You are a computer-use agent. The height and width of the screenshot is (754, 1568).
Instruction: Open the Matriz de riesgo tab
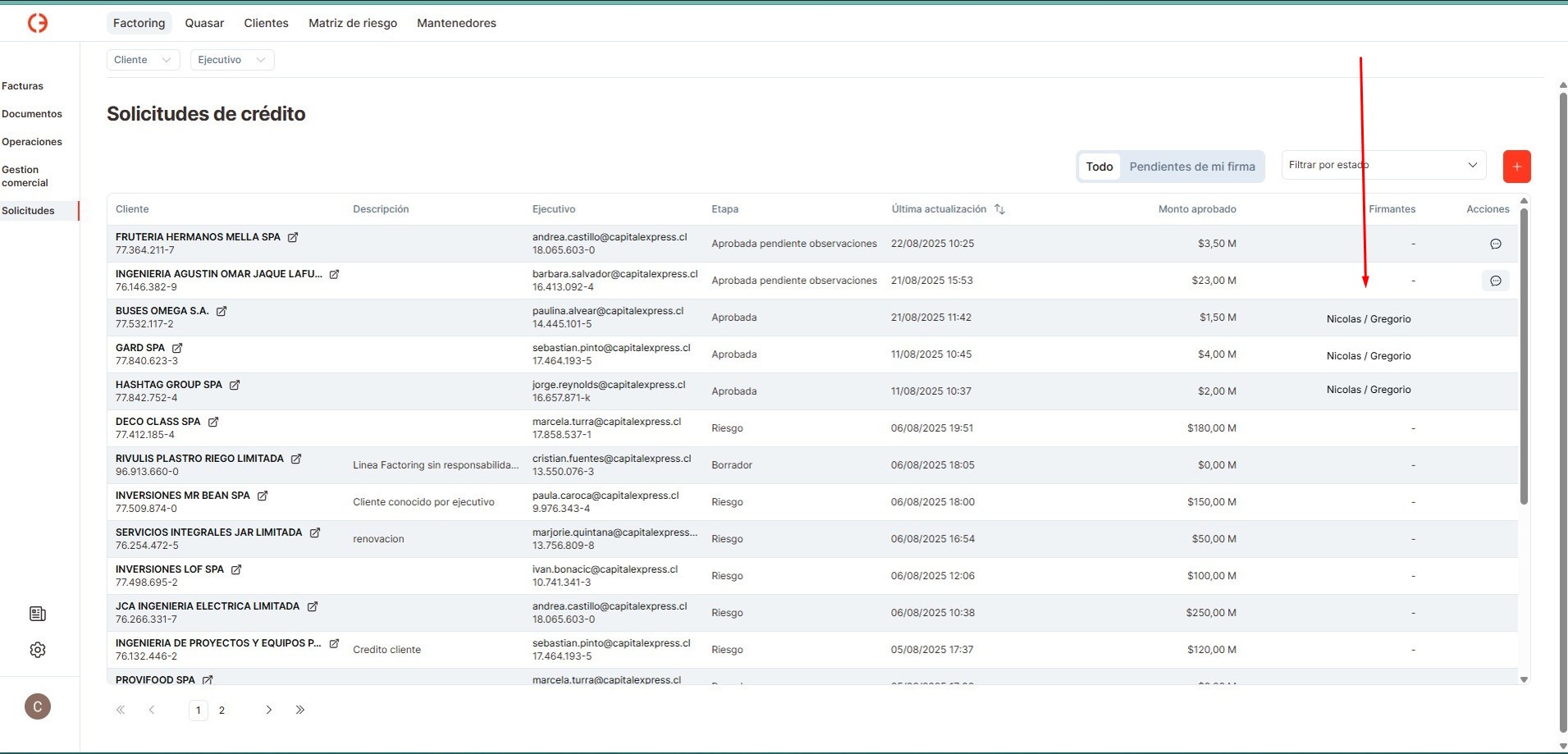[x=353, y=23]
